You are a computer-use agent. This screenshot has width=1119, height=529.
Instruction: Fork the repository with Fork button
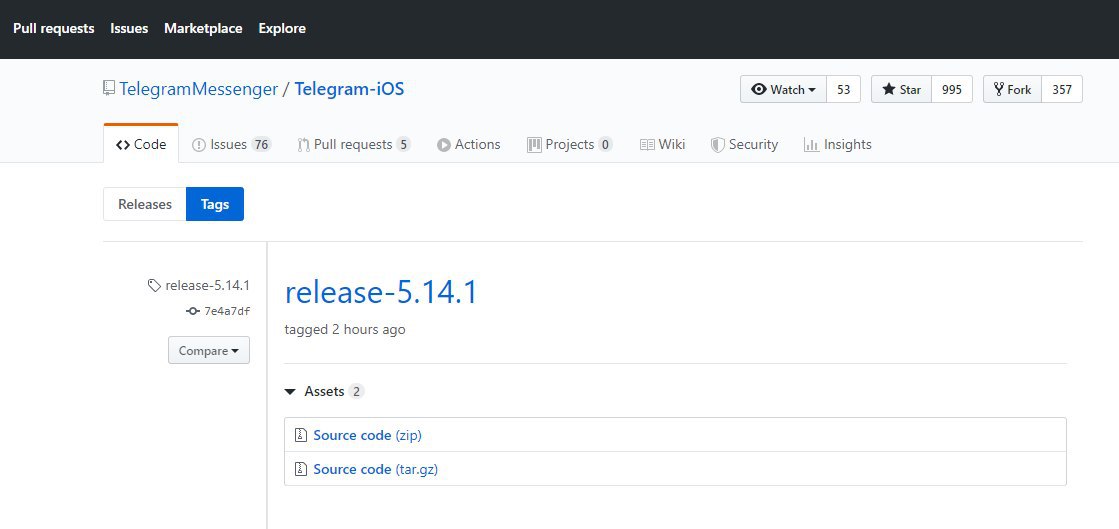click(x=1012, y=90)
